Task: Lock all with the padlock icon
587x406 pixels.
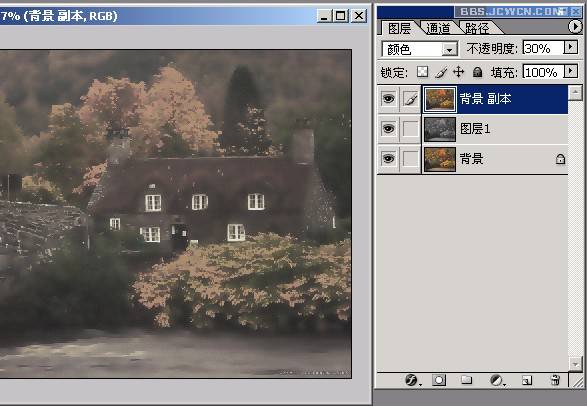Action: (x=477, y=72)
